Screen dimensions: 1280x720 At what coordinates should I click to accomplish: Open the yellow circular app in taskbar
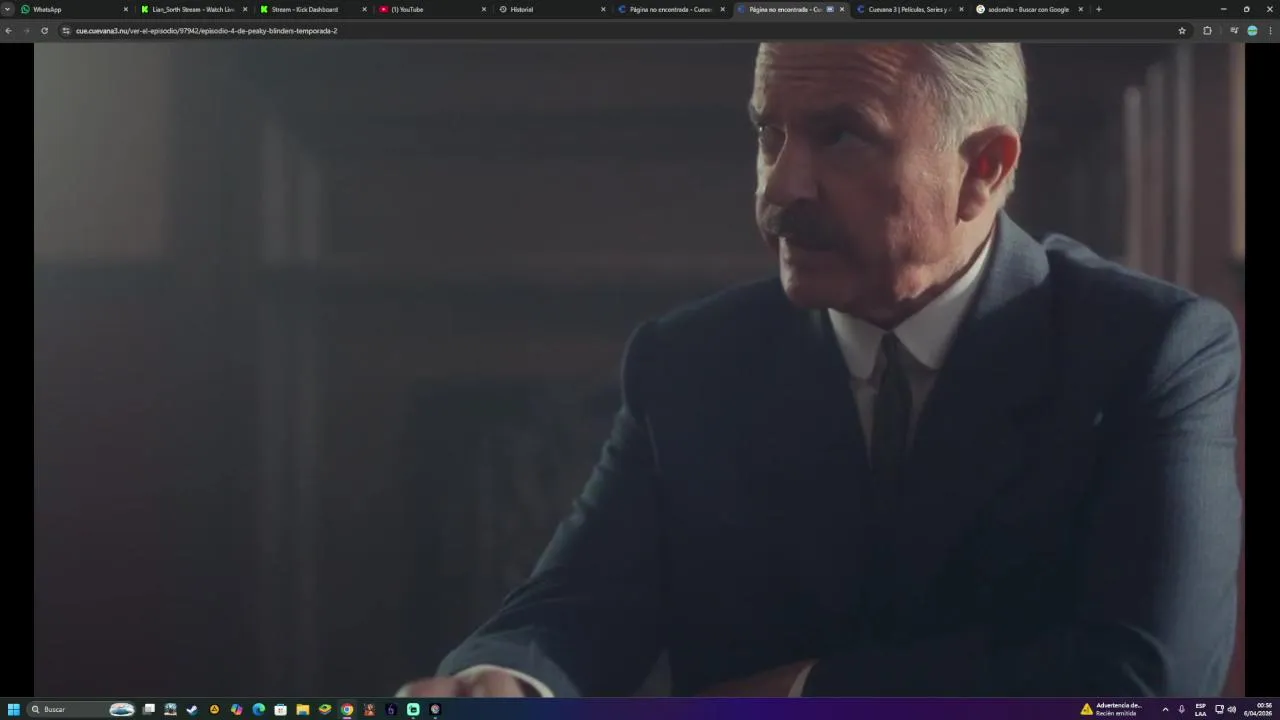(x=214, y=709)
